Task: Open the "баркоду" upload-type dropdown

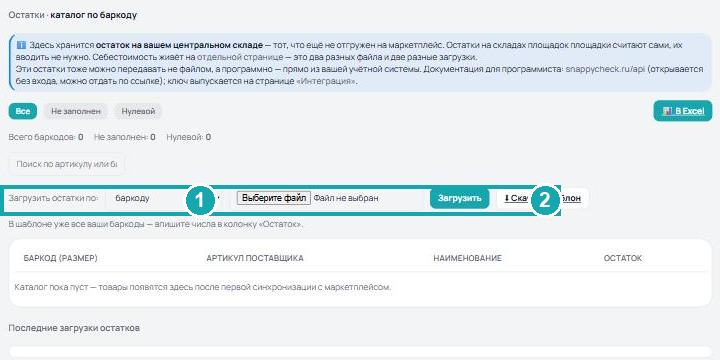Action: tap(165, 198)
